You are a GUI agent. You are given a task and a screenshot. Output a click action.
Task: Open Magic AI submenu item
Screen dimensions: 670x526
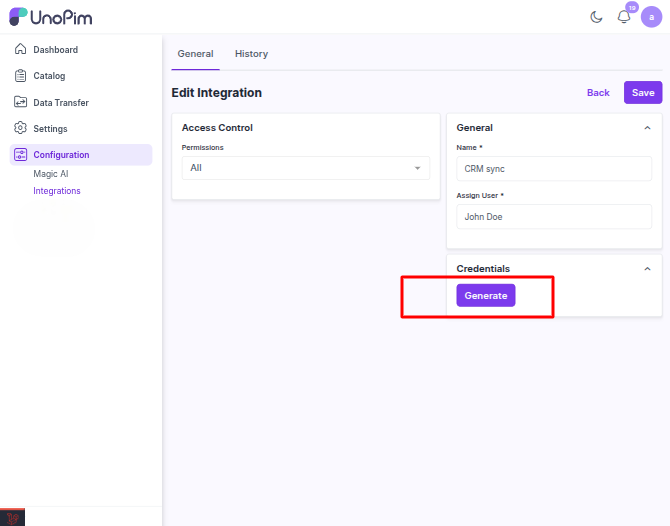pos(50,174)
